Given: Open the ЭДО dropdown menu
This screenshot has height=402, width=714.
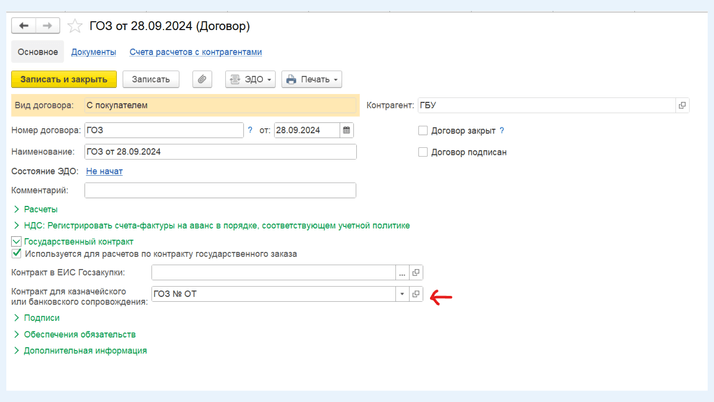Looking at the screenshot, I should coord(250,79).
